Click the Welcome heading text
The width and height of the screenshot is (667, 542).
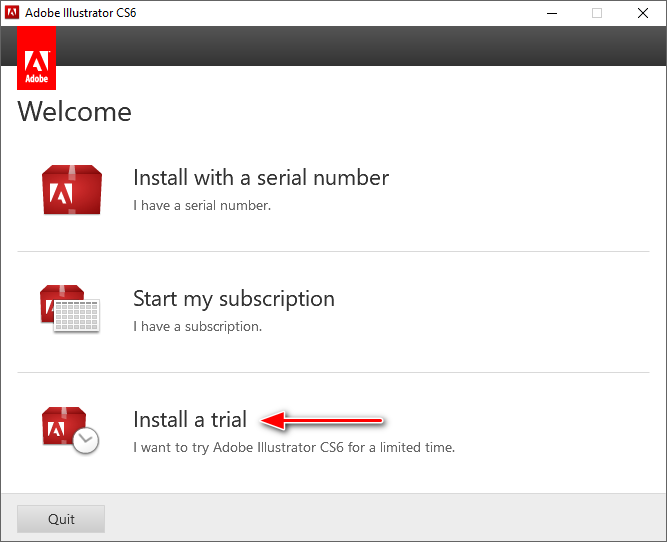74,111
